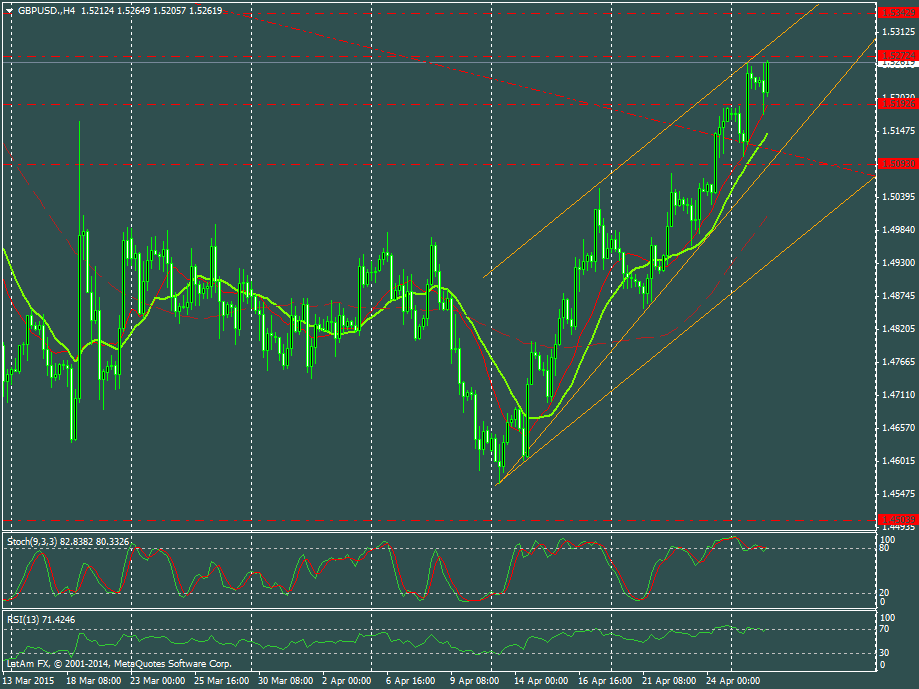
Task: Click the 1.53125 price scale value
Action: coord(897,32)
